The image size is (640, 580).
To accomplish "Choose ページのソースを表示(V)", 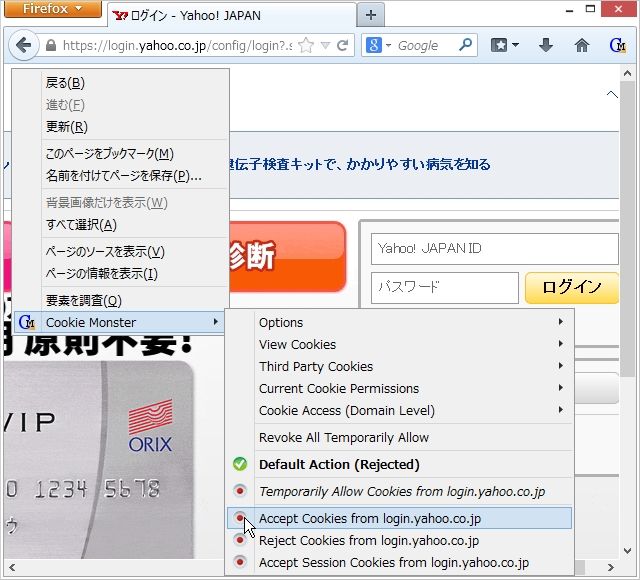I will point(121,251).
